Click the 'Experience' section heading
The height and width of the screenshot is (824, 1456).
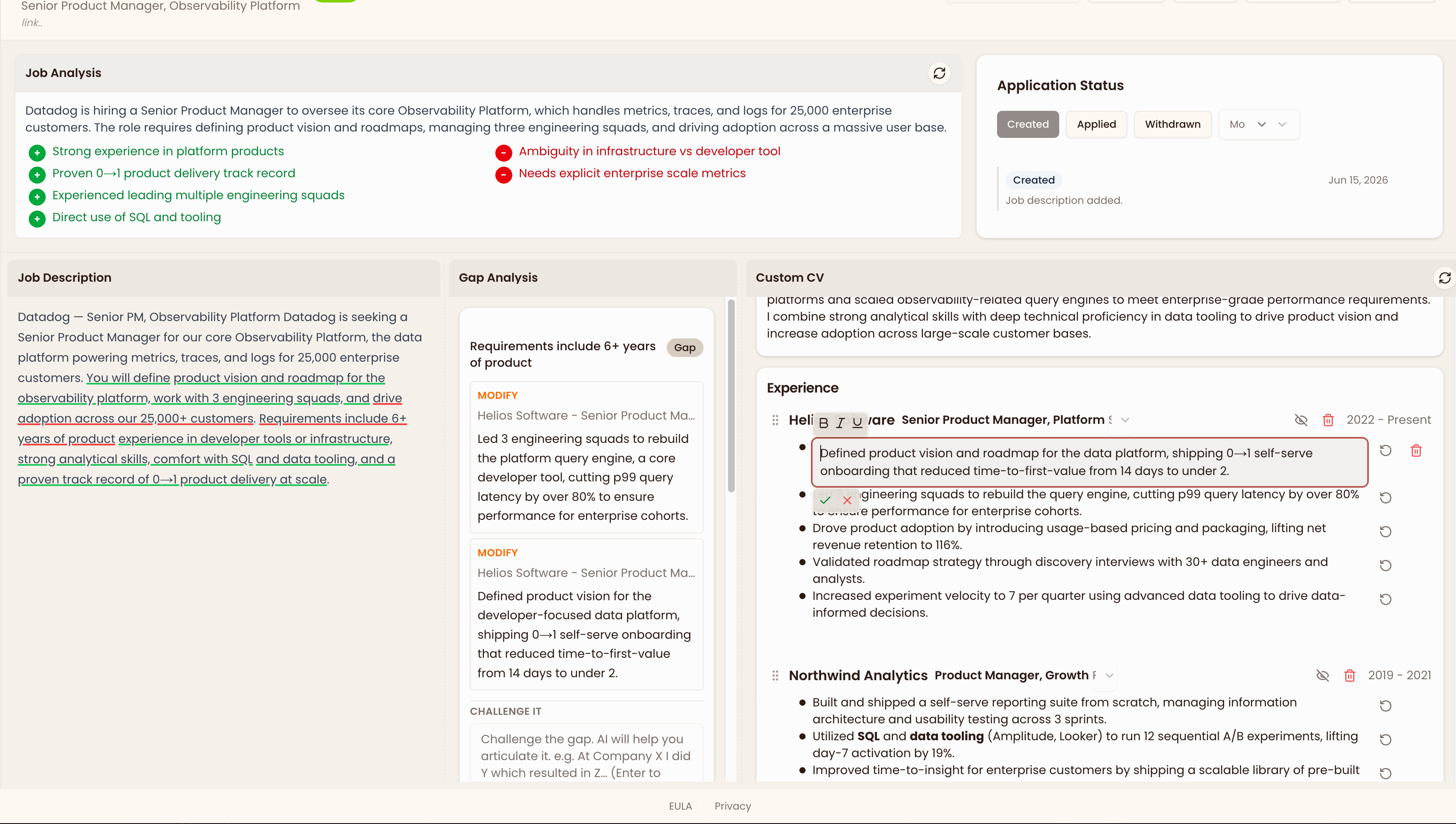click(802, 388)
